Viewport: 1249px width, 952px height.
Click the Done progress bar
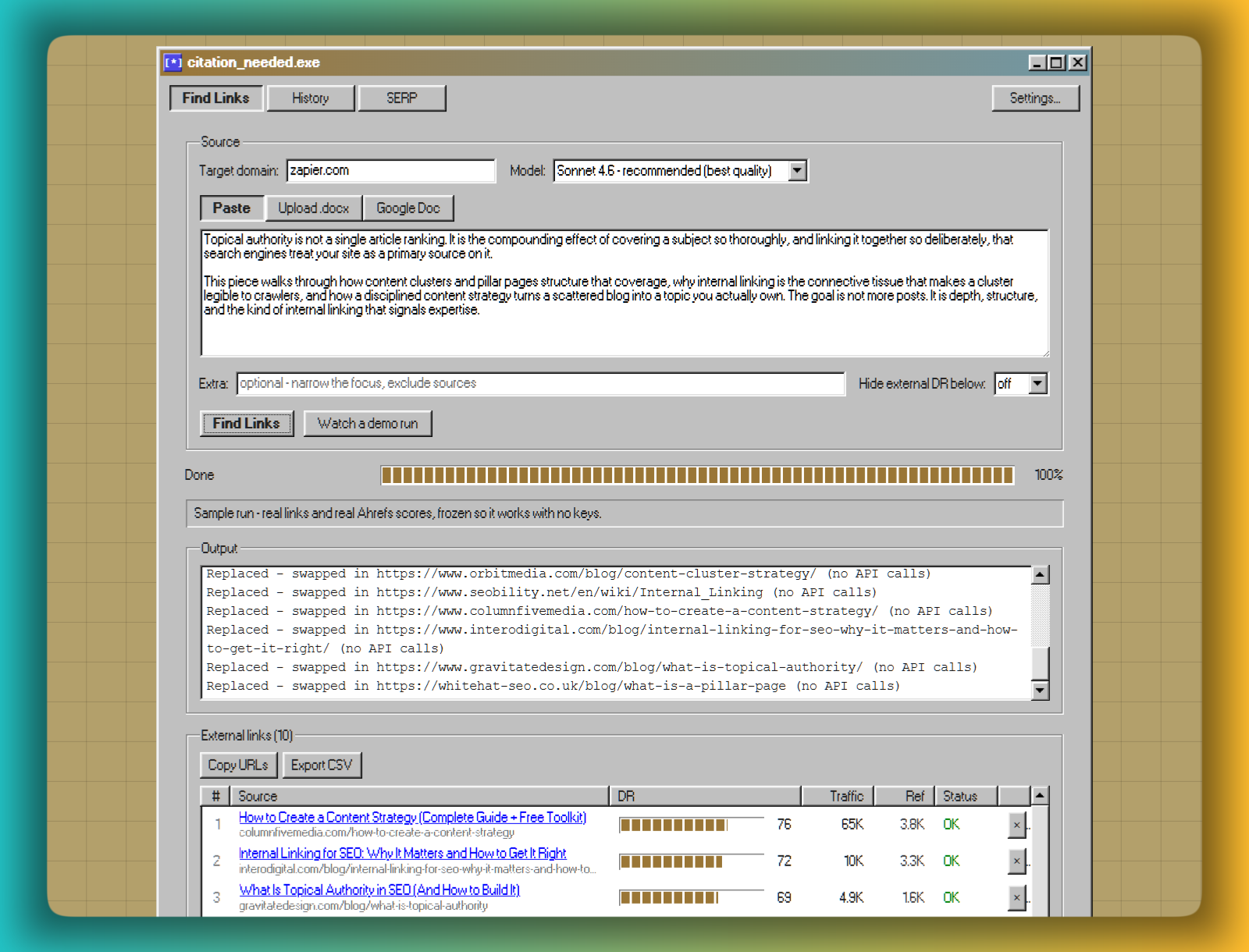[x=698, y=475]
